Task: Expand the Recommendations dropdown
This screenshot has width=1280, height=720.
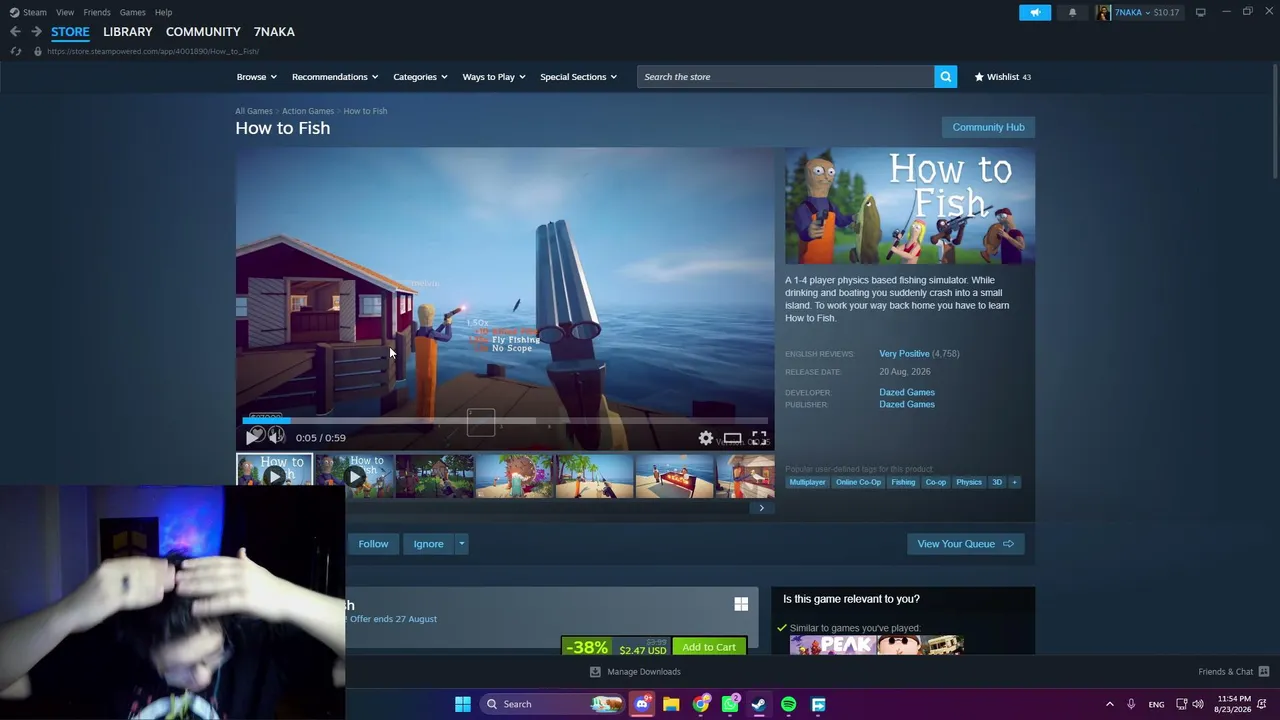Action: 335,77
